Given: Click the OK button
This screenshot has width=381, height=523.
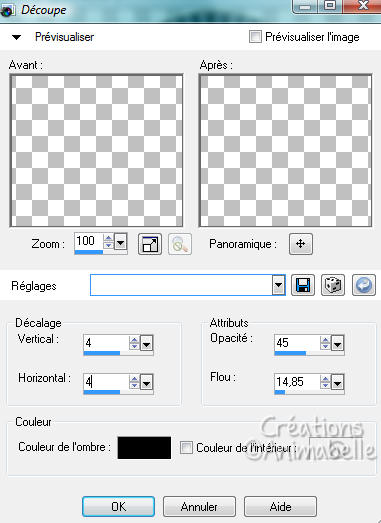Looking at the screenshot, I should click(x=118, y=507).
